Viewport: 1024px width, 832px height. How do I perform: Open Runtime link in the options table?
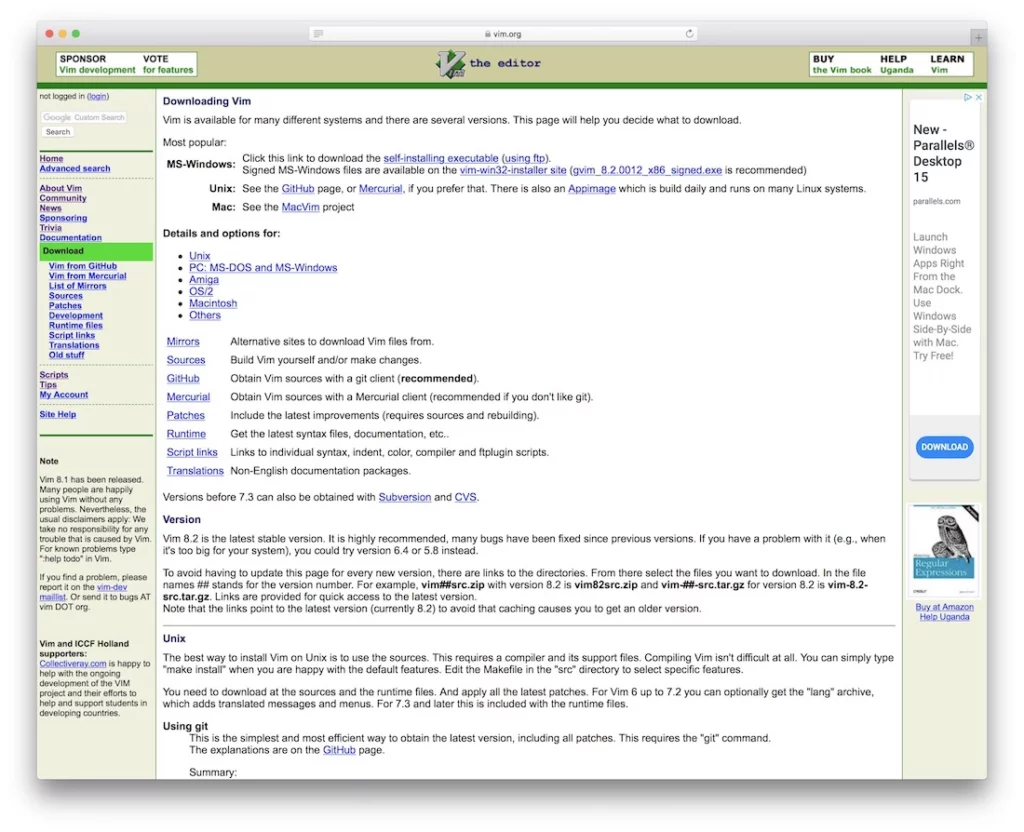[x=186, y=434]
